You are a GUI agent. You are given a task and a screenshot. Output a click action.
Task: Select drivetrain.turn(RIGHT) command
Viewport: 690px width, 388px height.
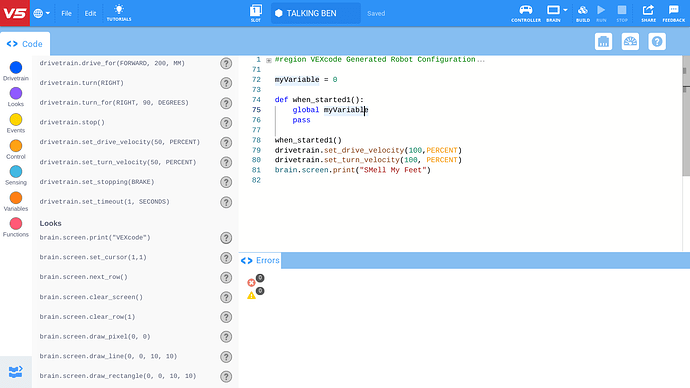click(x=81, y=83)
